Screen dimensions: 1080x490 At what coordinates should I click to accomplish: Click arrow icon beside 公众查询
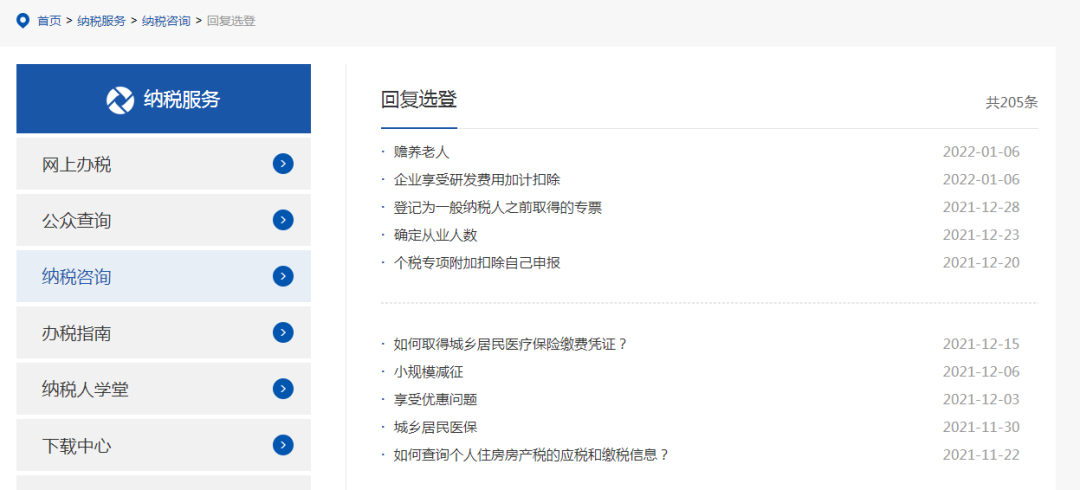pos(283,221)
